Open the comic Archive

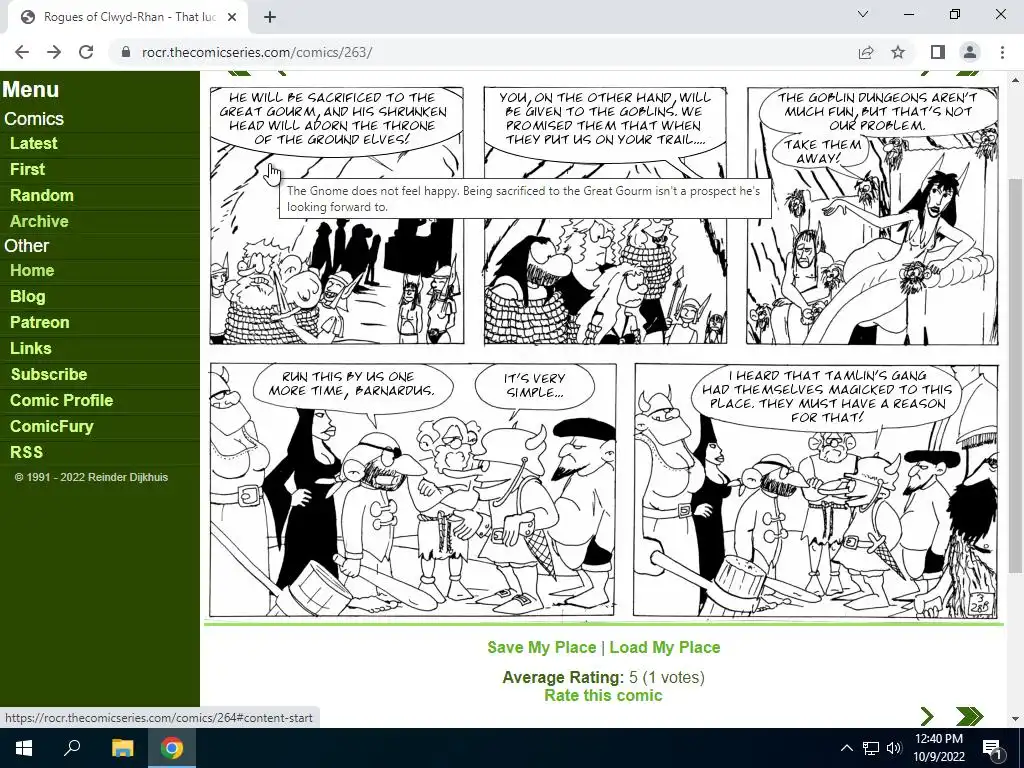point(39,221)
